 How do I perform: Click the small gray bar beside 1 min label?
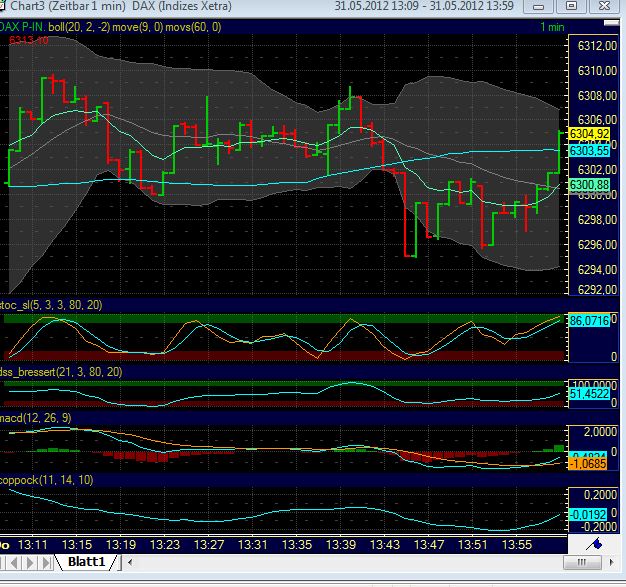click(x=611, y=23)
